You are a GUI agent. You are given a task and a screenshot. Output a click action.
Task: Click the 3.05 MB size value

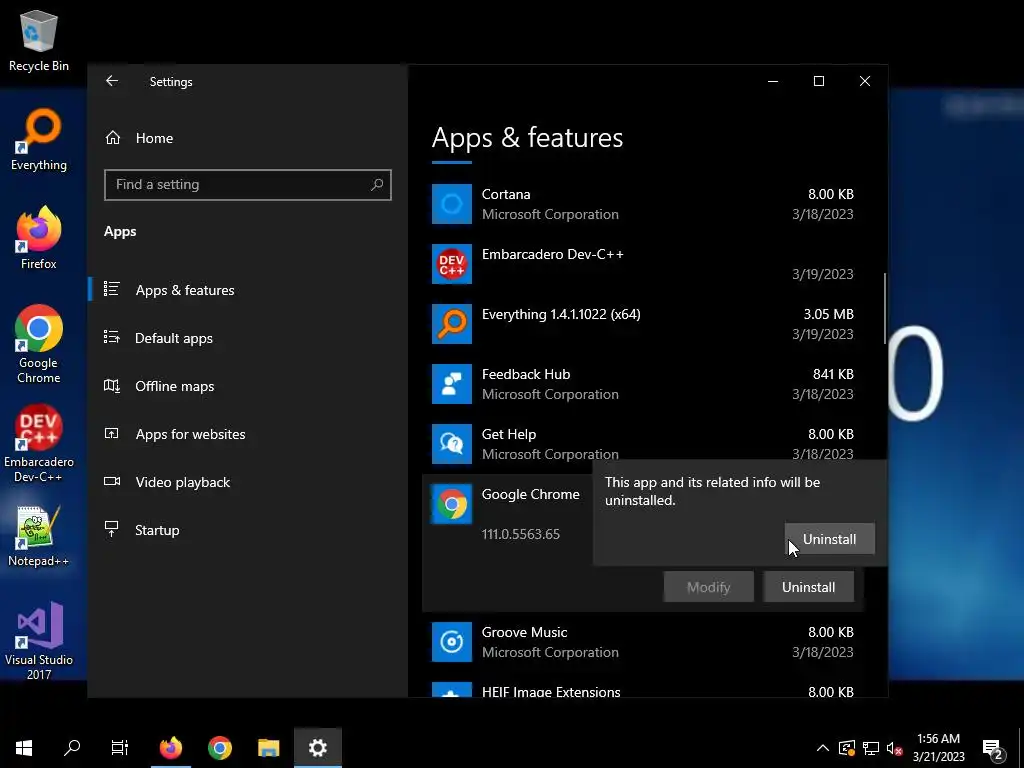[x=828, y=314]
